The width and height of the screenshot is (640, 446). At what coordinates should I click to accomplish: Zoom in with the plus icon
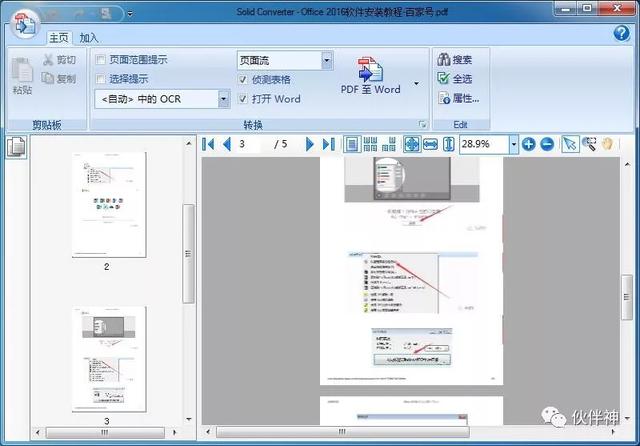tap(529, 144)
